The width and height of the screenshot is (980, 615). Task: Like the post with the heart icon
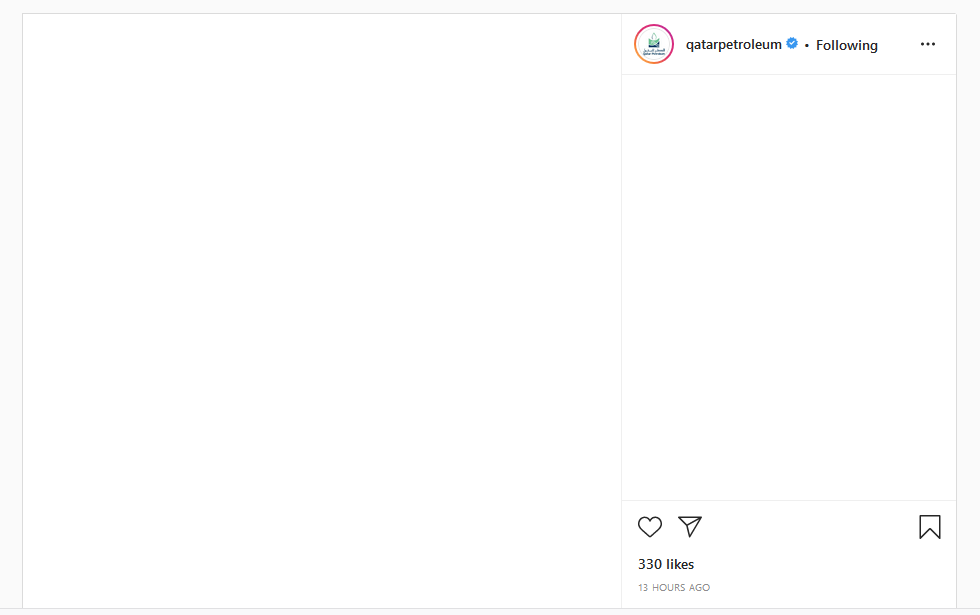tap(650, 527)
